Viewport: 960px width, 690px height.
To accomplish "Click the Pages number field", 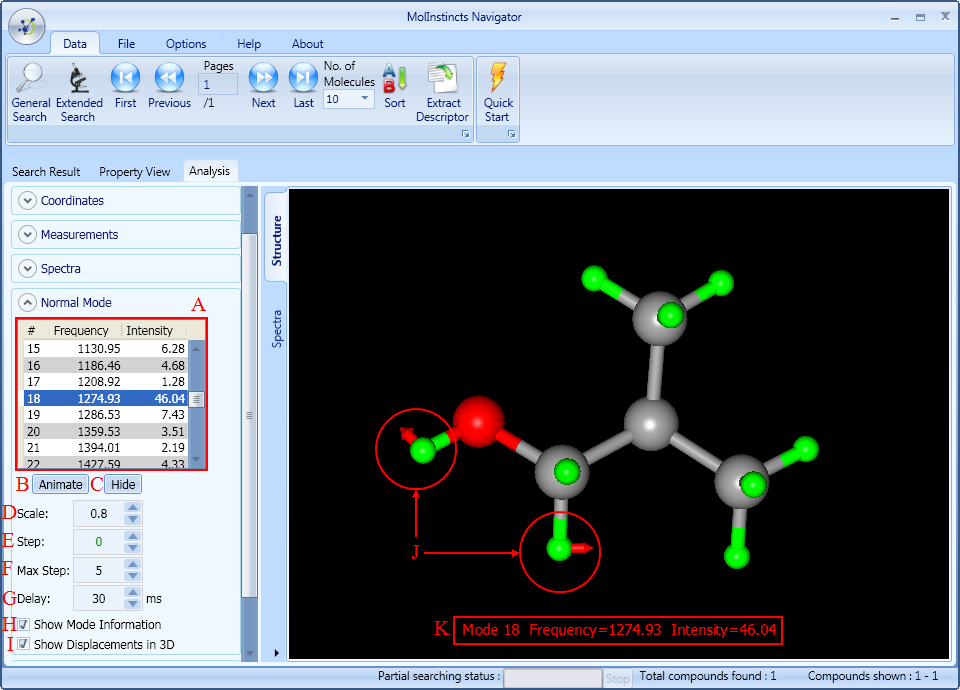I will [218, 84].
